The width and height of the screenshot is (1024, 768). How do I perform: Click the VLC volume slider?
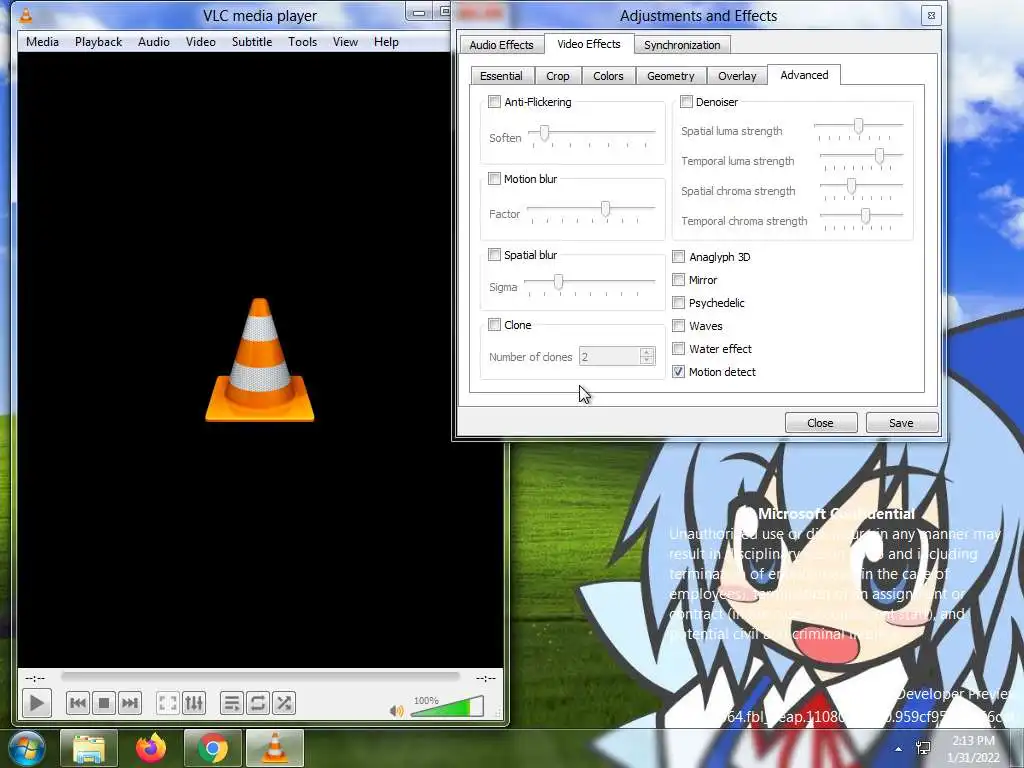447,707
